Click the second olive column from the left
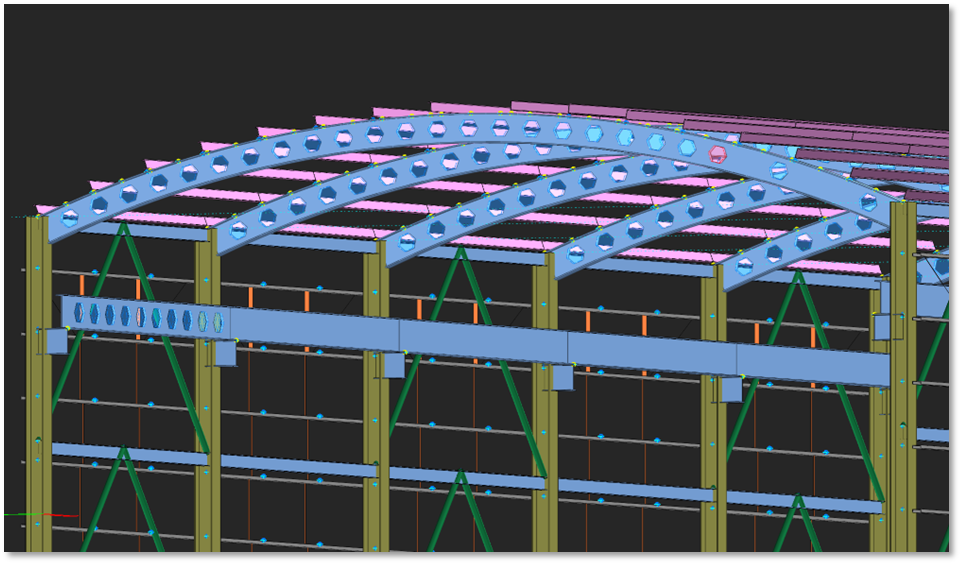The width and height of the screenshot is (962, 565). pyautogui.click(x=206, y=400)
